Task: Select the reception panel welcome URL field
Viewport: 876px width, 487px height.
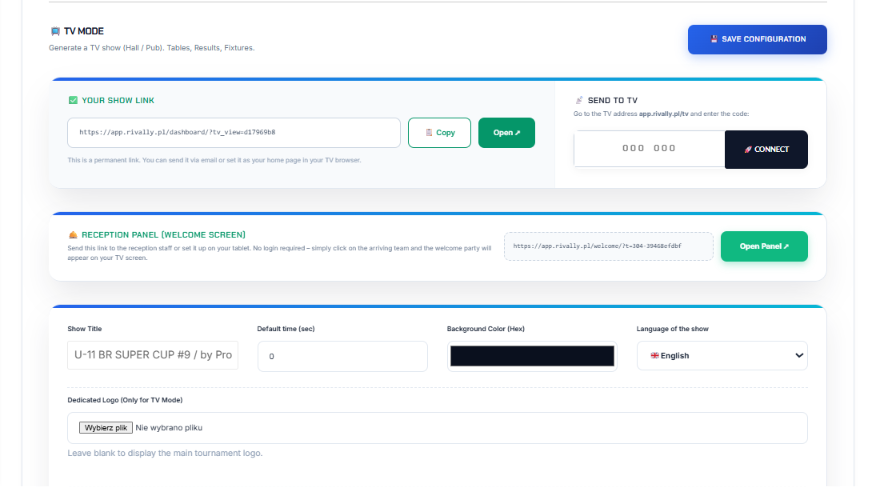Action: tap(608, 246)
